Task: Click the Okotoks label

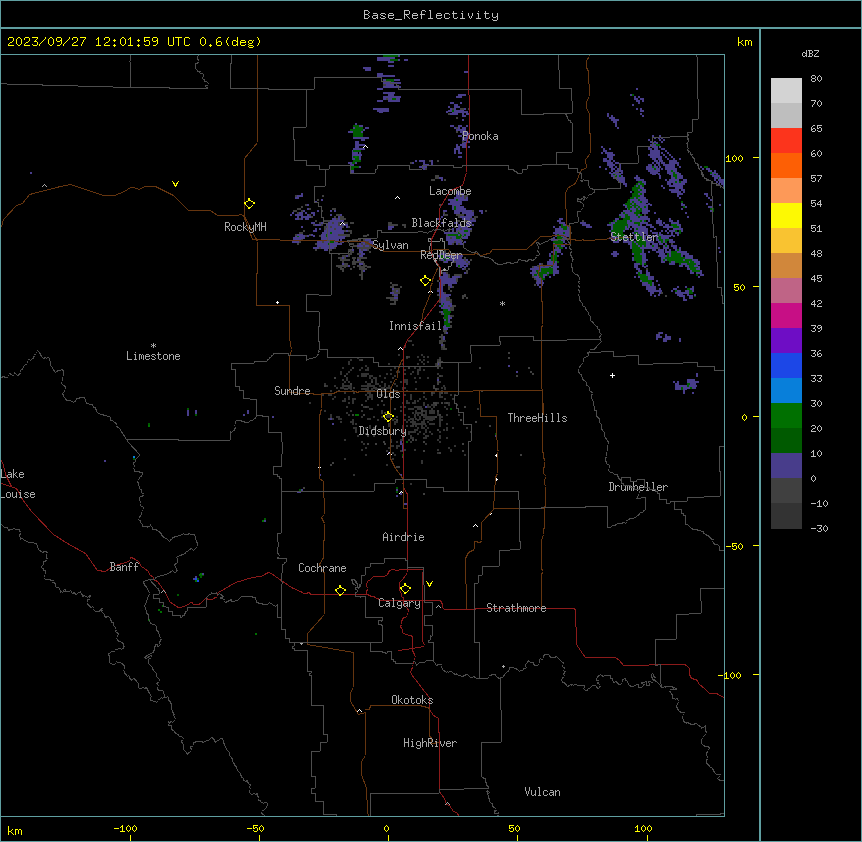Action: click(412, 700)
